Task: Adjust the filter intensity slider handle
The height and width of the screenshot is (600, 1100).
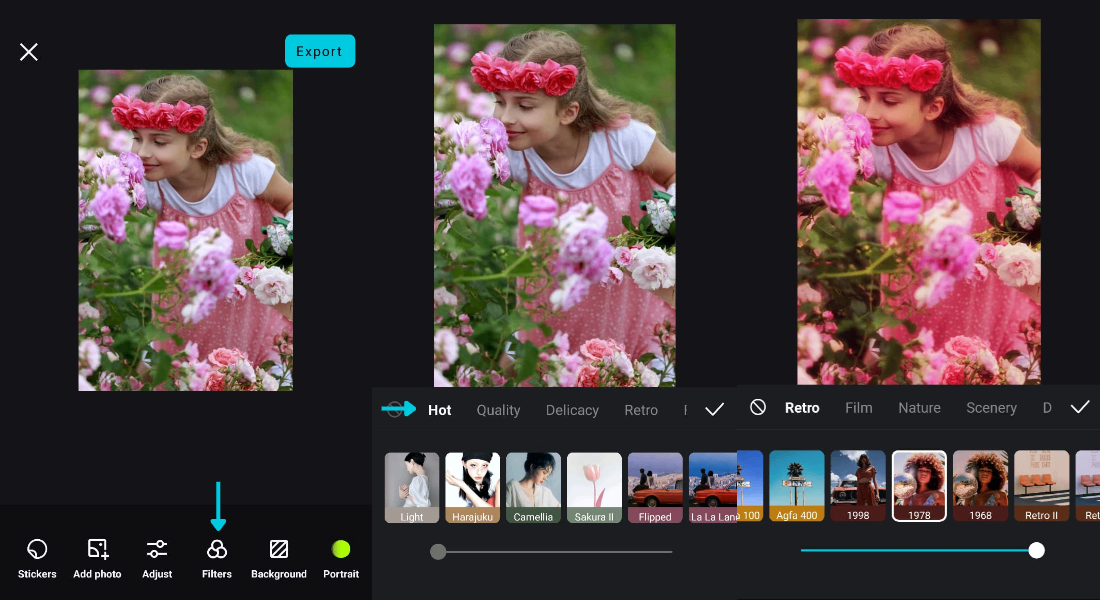Action: (1036, 551)
